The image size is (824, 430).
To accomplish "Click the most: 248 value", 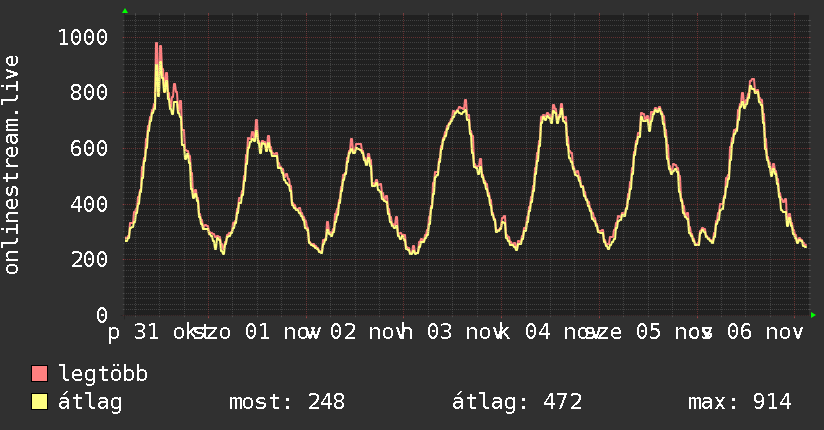I will (287, 402).
